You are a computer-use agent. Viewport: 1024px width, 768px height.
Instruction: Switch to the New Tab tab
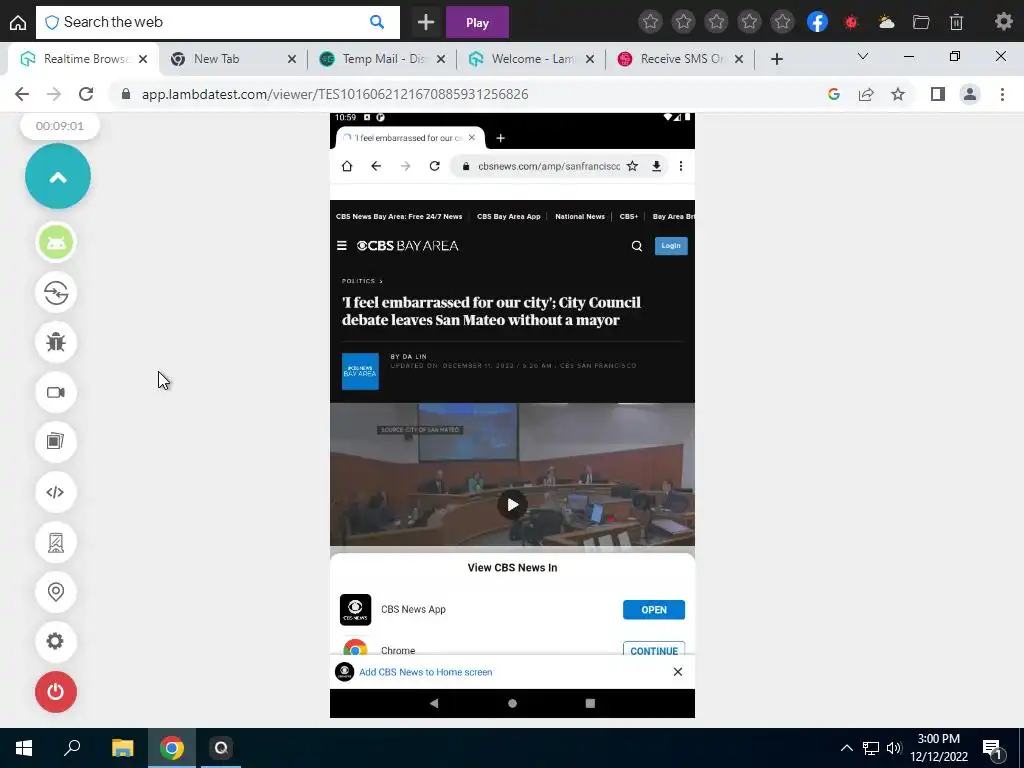pos(232,59)
